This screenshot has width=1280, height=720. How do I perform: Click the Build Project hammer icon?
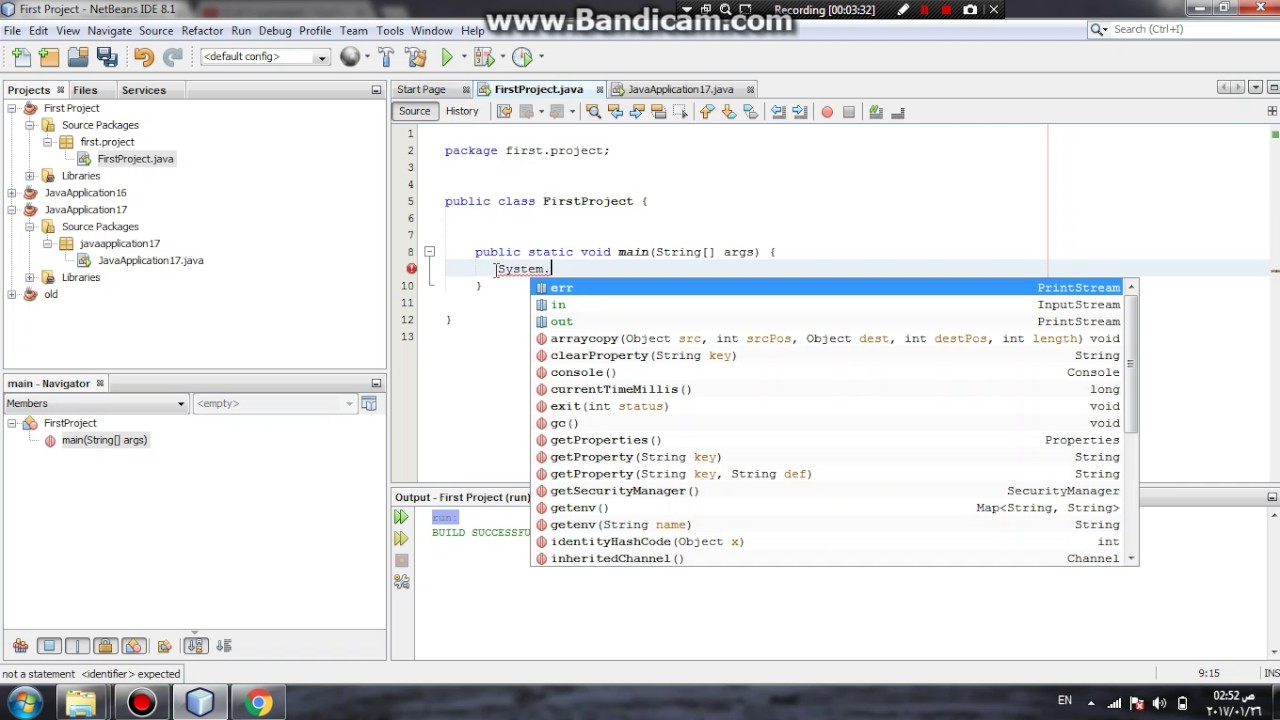387,57
